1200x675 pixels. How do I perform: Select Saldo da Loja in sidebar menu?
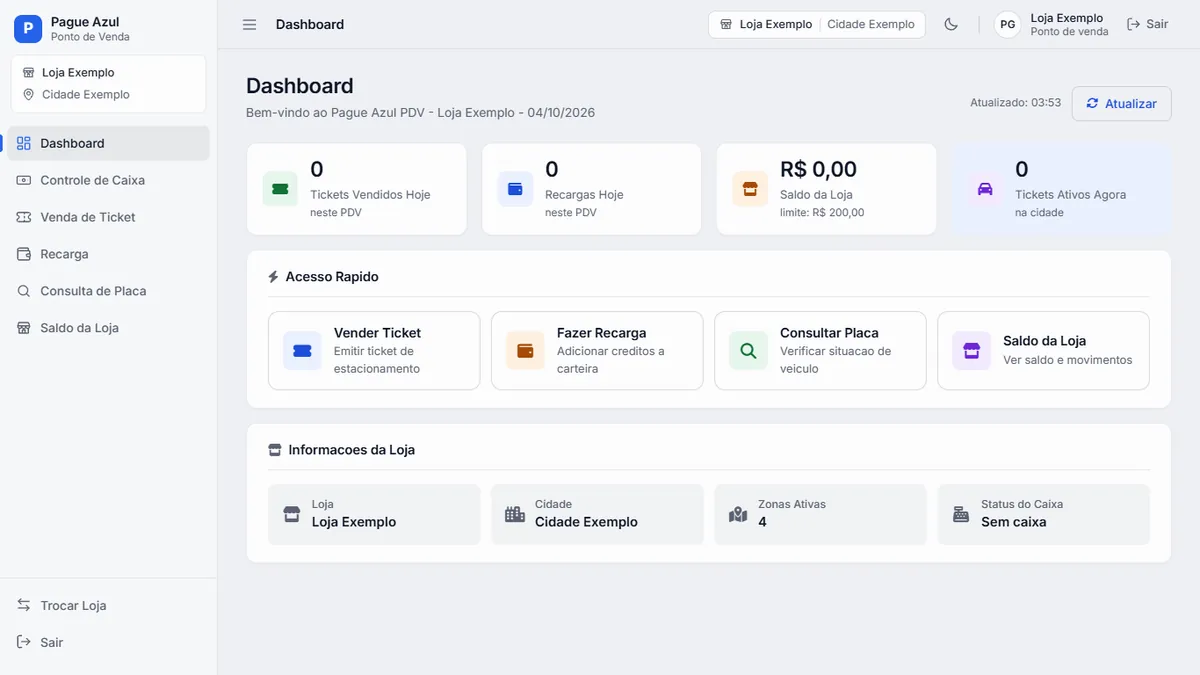tap(109, 328)
